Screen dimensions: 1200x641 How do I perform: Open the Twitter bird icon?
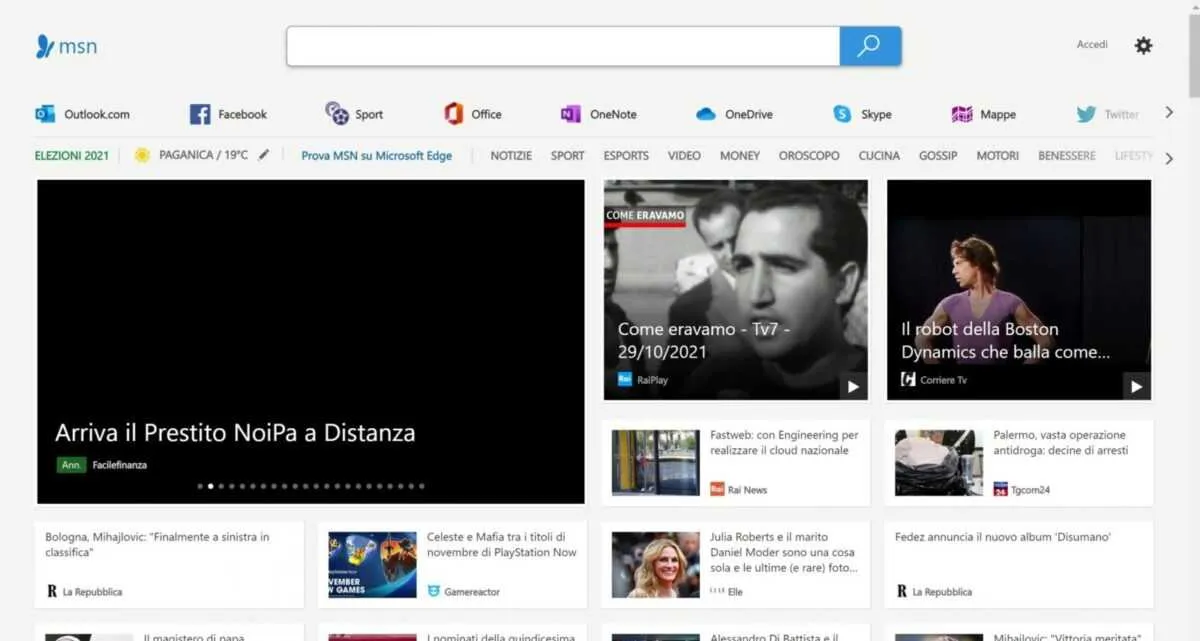click(1086, 114)
